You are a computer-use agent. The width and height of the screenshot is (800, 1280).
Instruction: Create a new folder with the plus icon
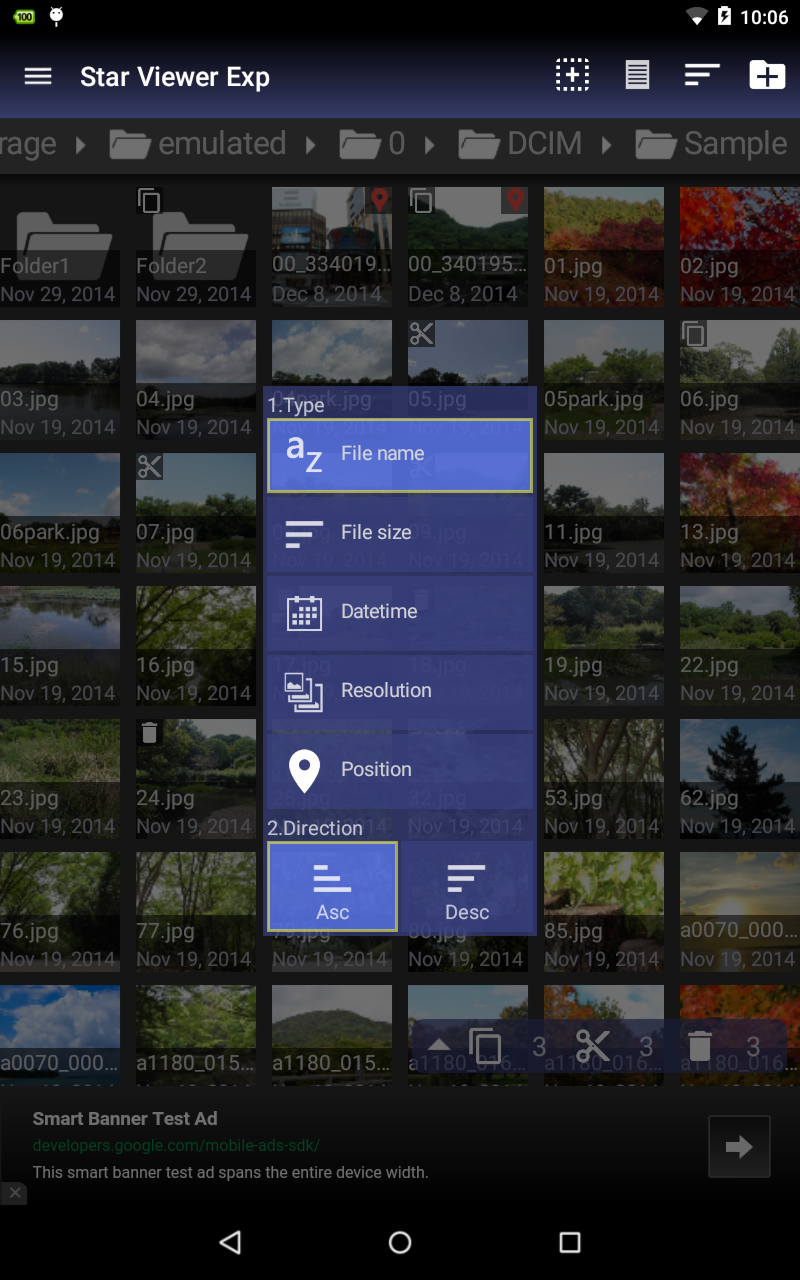pyautogui.click(x=766, y=75)
